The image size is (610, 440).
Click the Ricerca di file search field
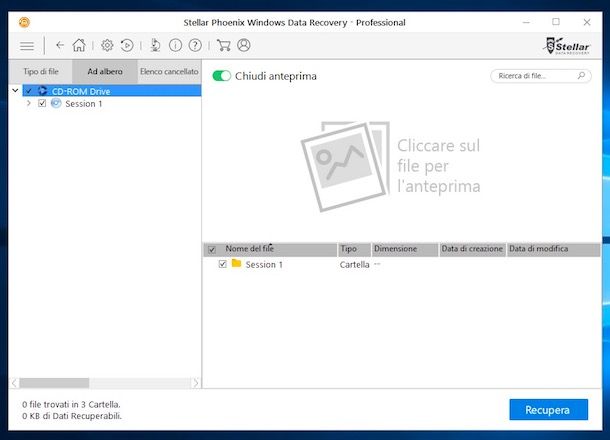pos(541,76)
